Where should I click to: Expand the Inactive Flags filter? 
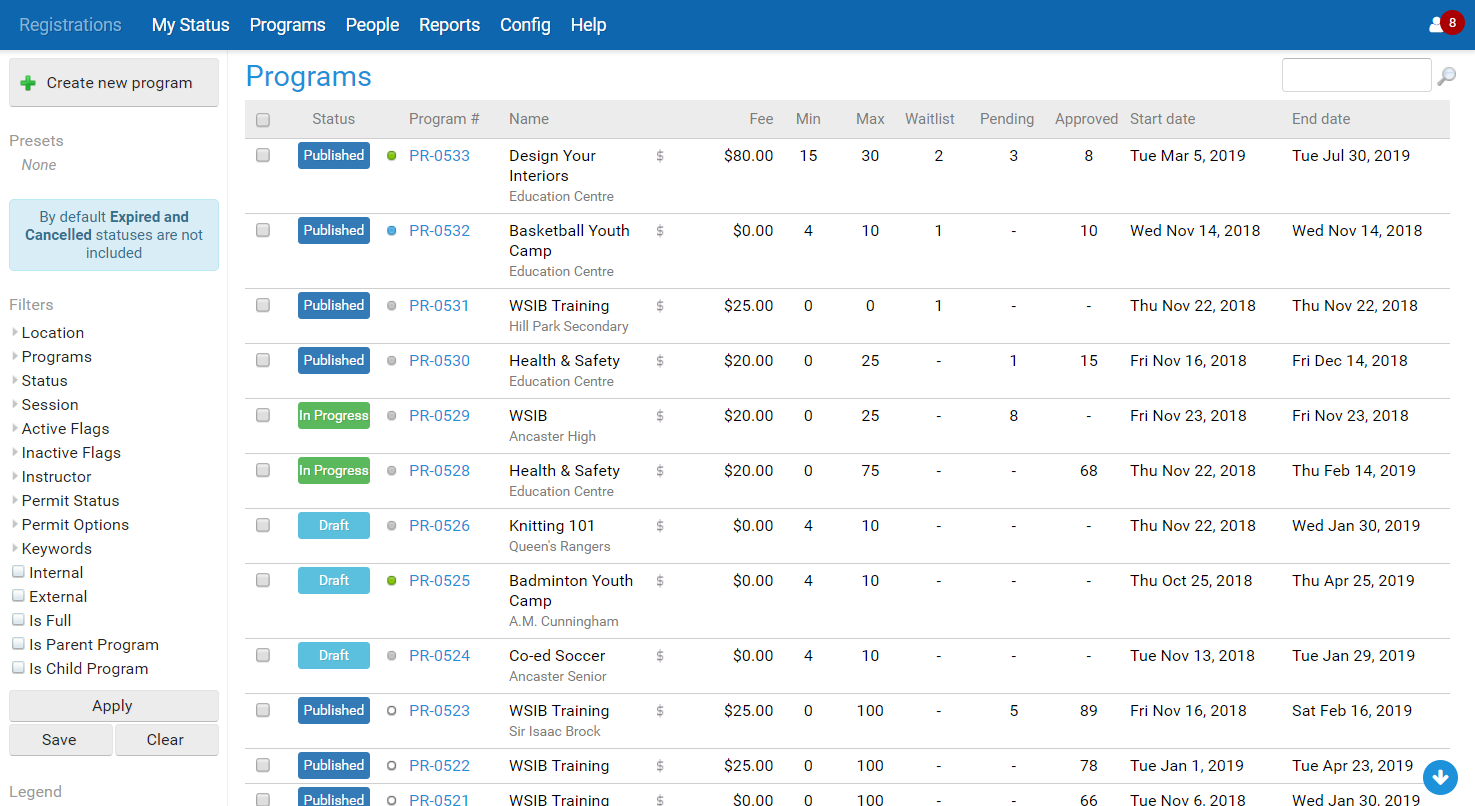coord(65,453)
